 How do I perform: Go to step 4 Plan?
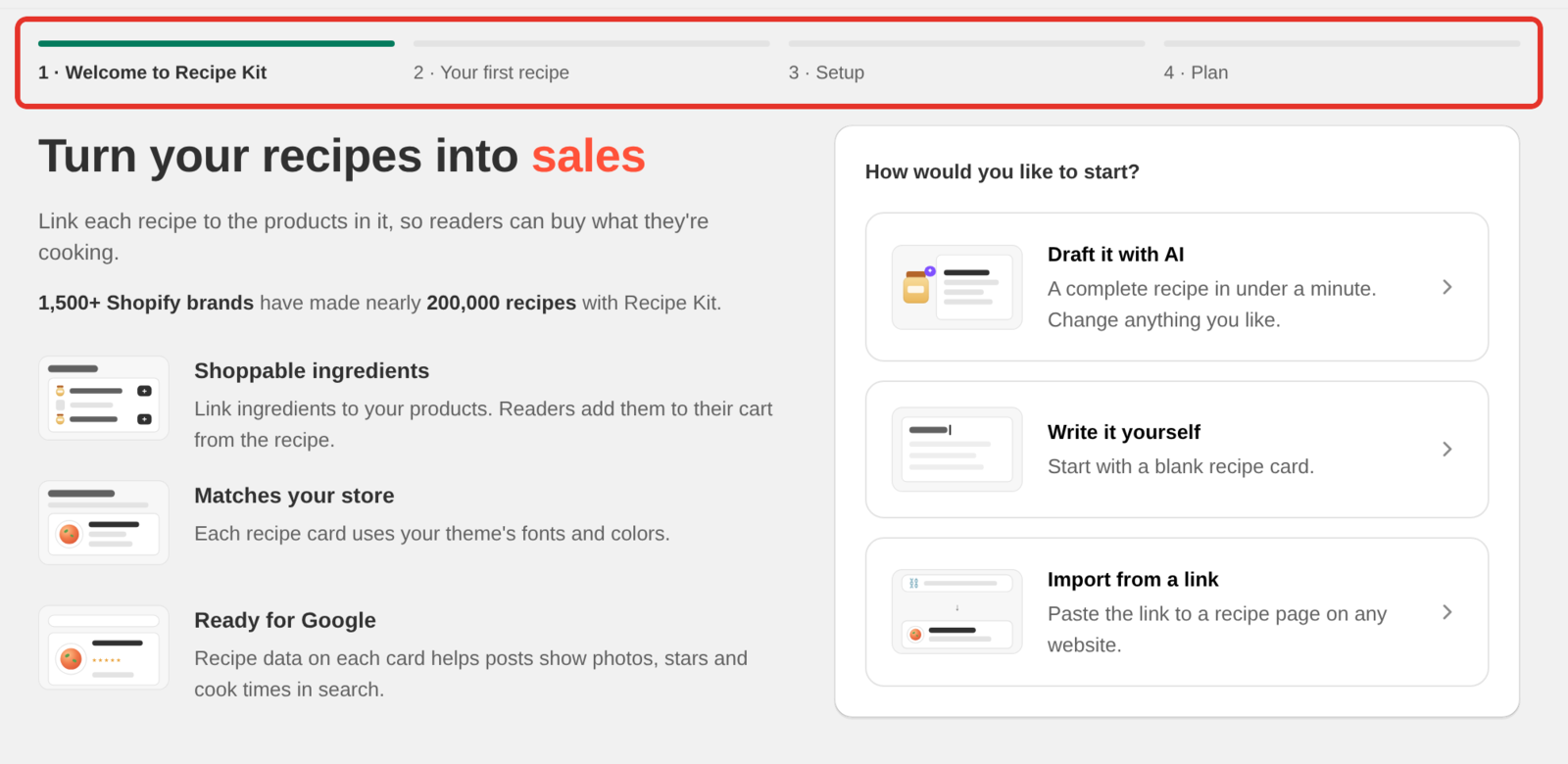click(x=1196, y=72)
